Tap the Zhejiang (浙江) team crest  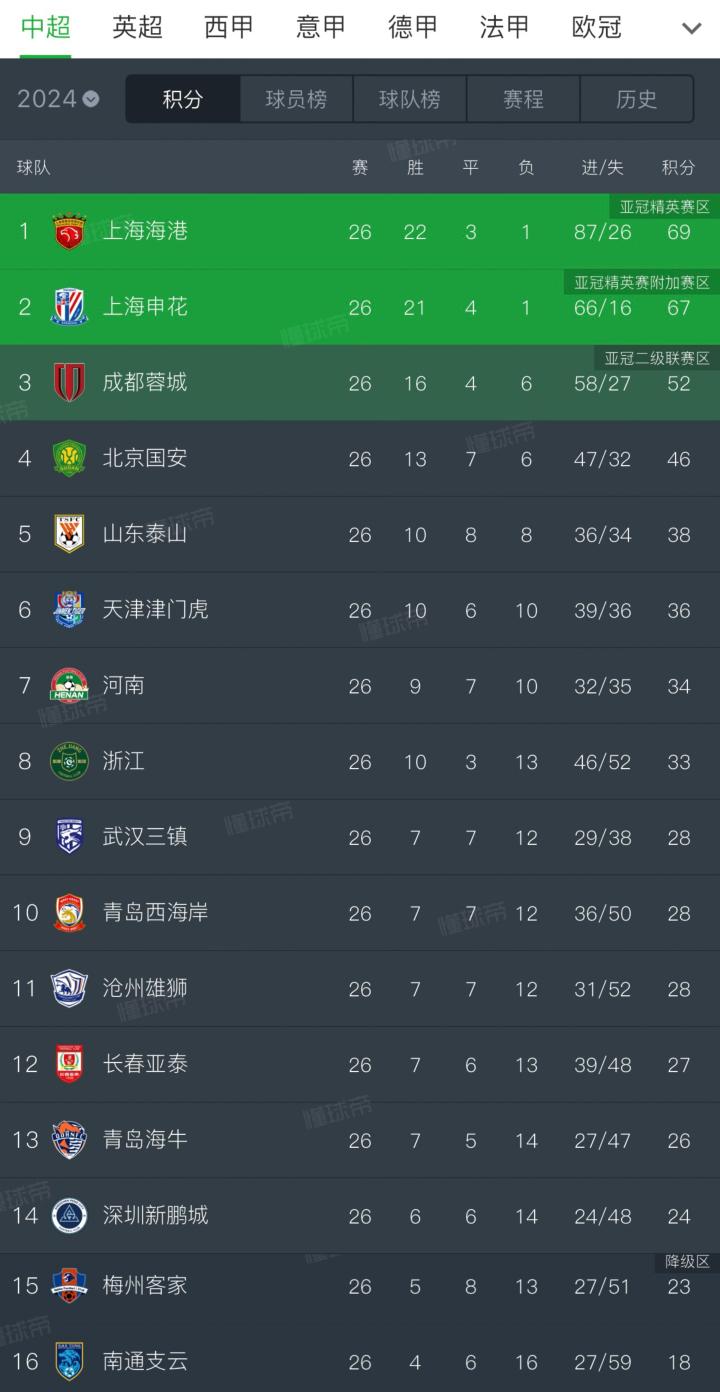(69, 761)
